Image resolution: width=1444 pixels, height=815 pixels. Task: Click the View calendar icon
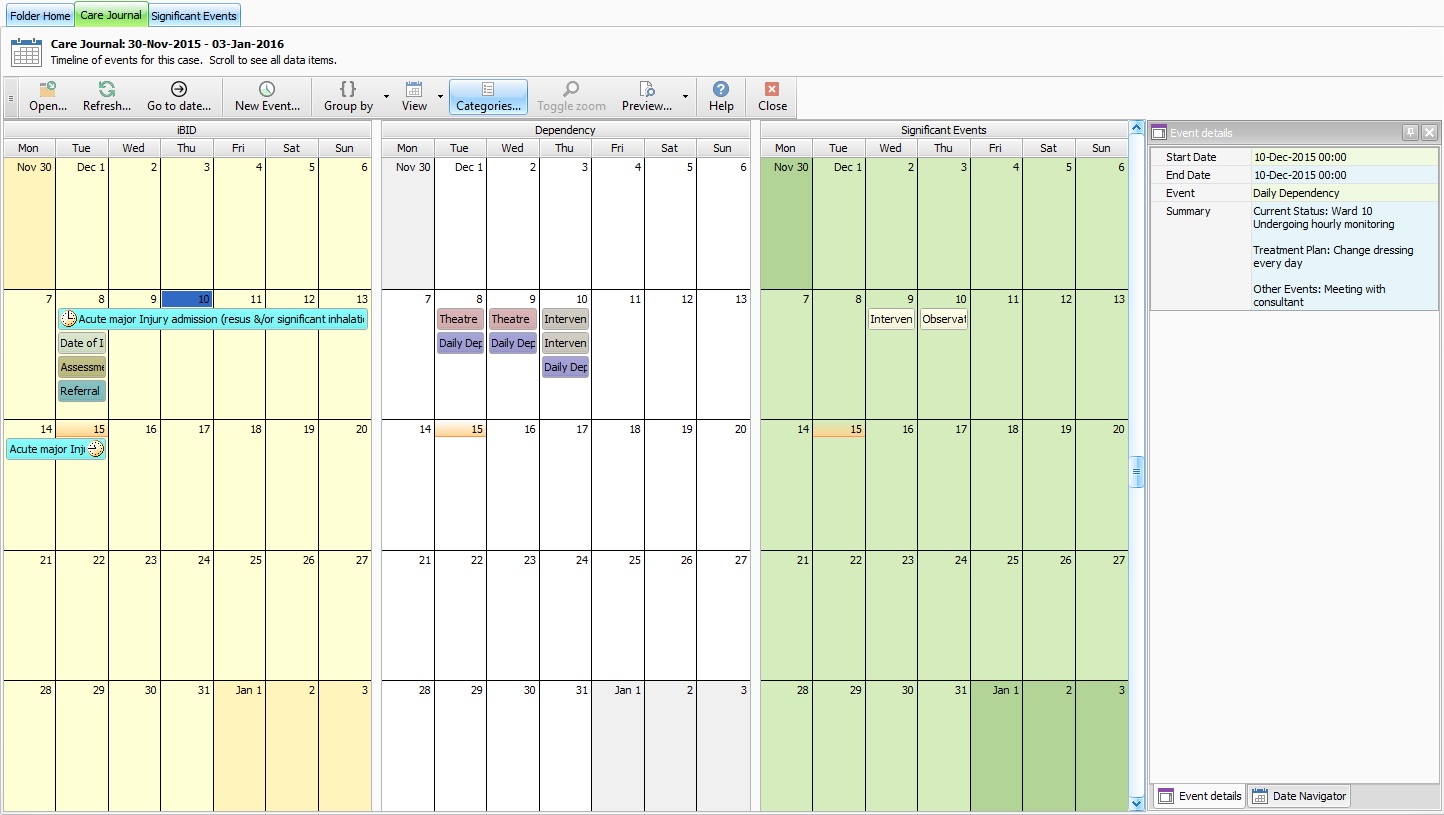pos(414,90)
